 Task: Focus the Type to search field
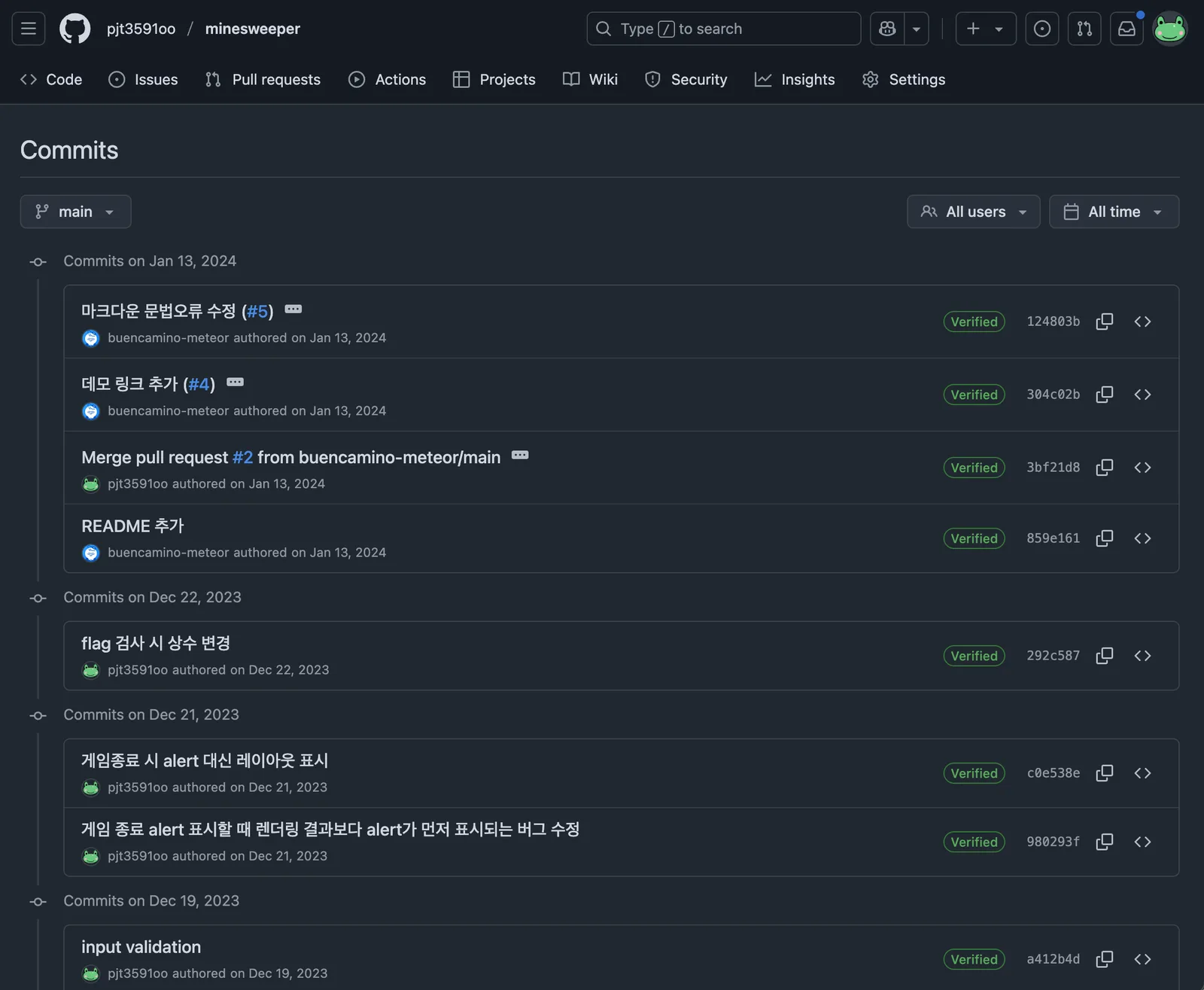point(724,29)
